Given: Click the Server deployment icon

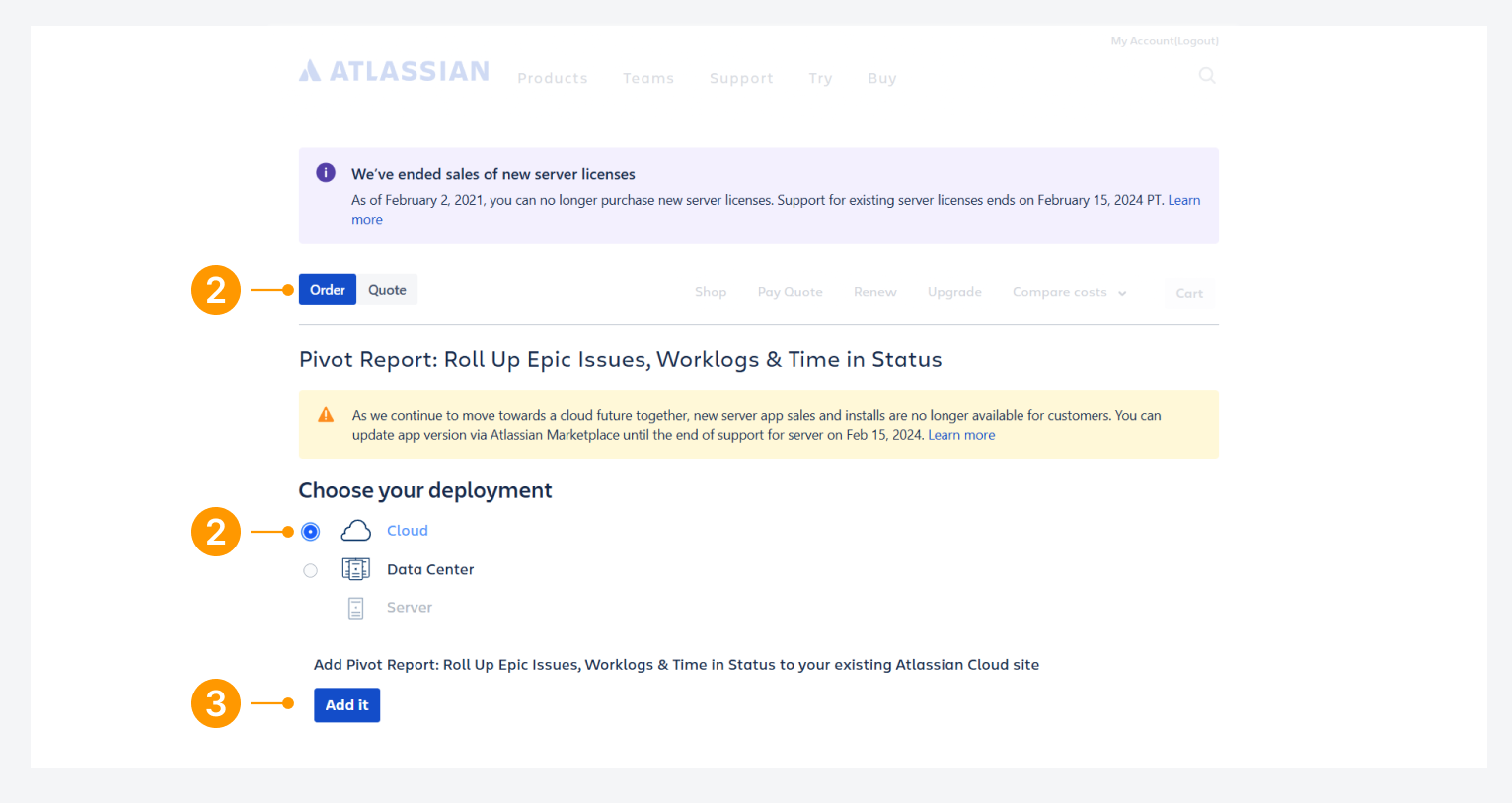Looking at the screenshot, I should tap(356, 608).
